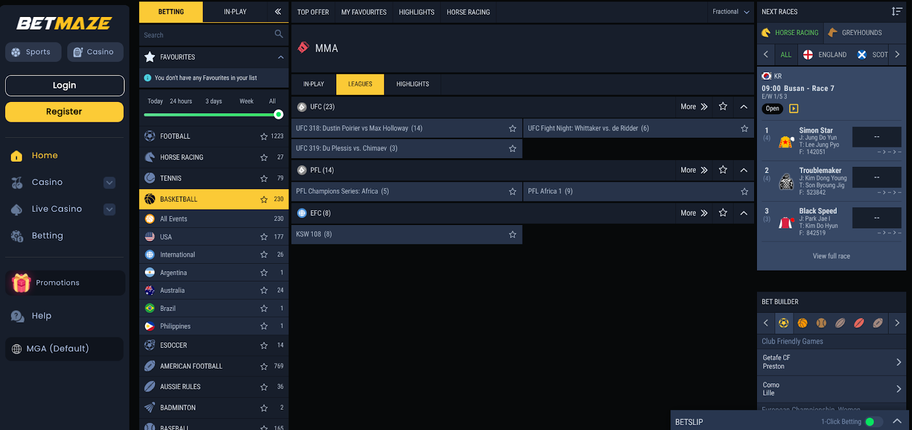Favourite KSW 108 event star
Viewport: 912px width, 430px height.
[x=512, y=234]
